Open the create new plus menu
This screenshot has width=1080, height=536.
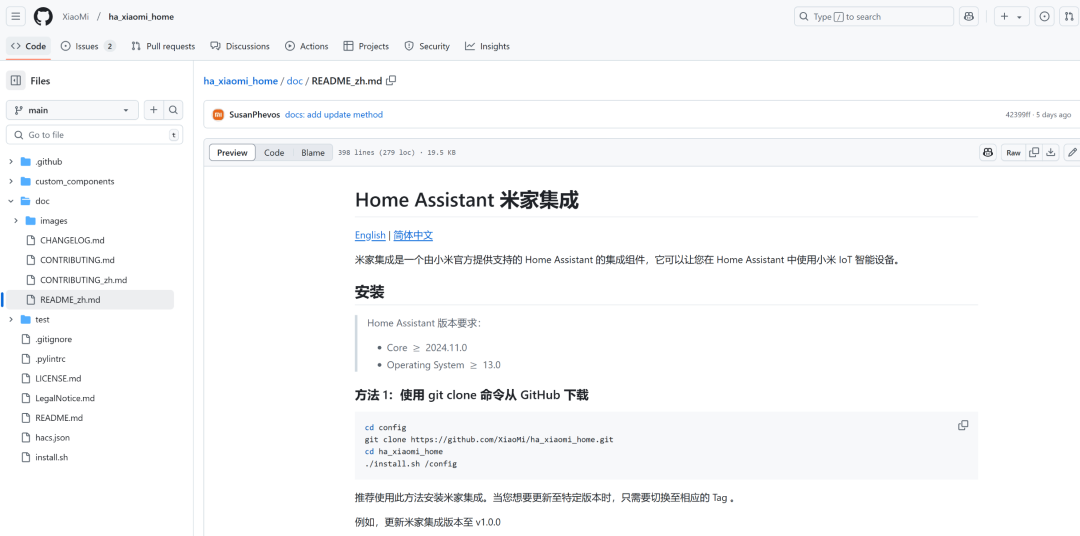pos(1011,17)
